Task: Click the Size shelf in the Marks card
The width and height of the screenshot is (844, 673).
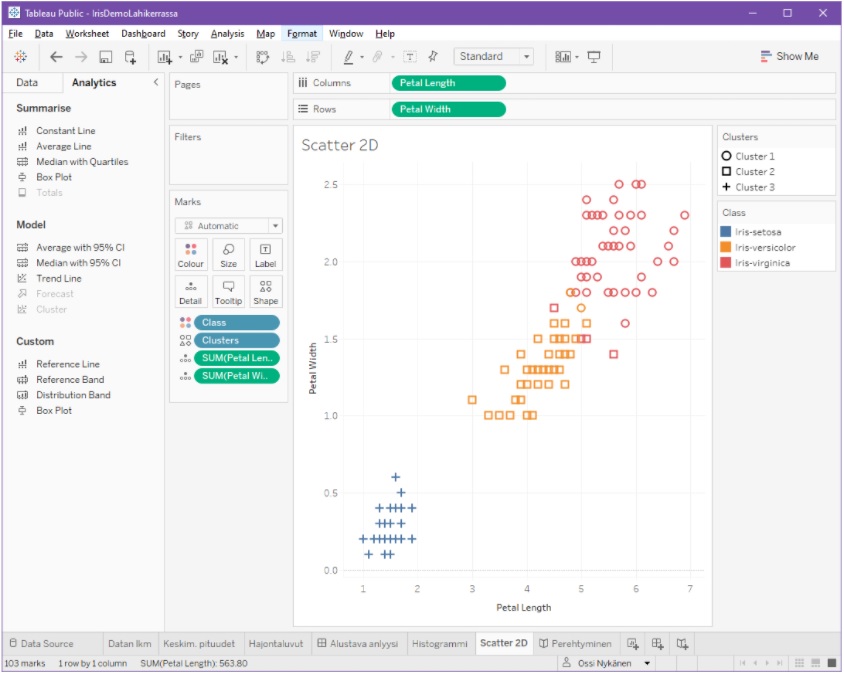Action: click(228, 254)
